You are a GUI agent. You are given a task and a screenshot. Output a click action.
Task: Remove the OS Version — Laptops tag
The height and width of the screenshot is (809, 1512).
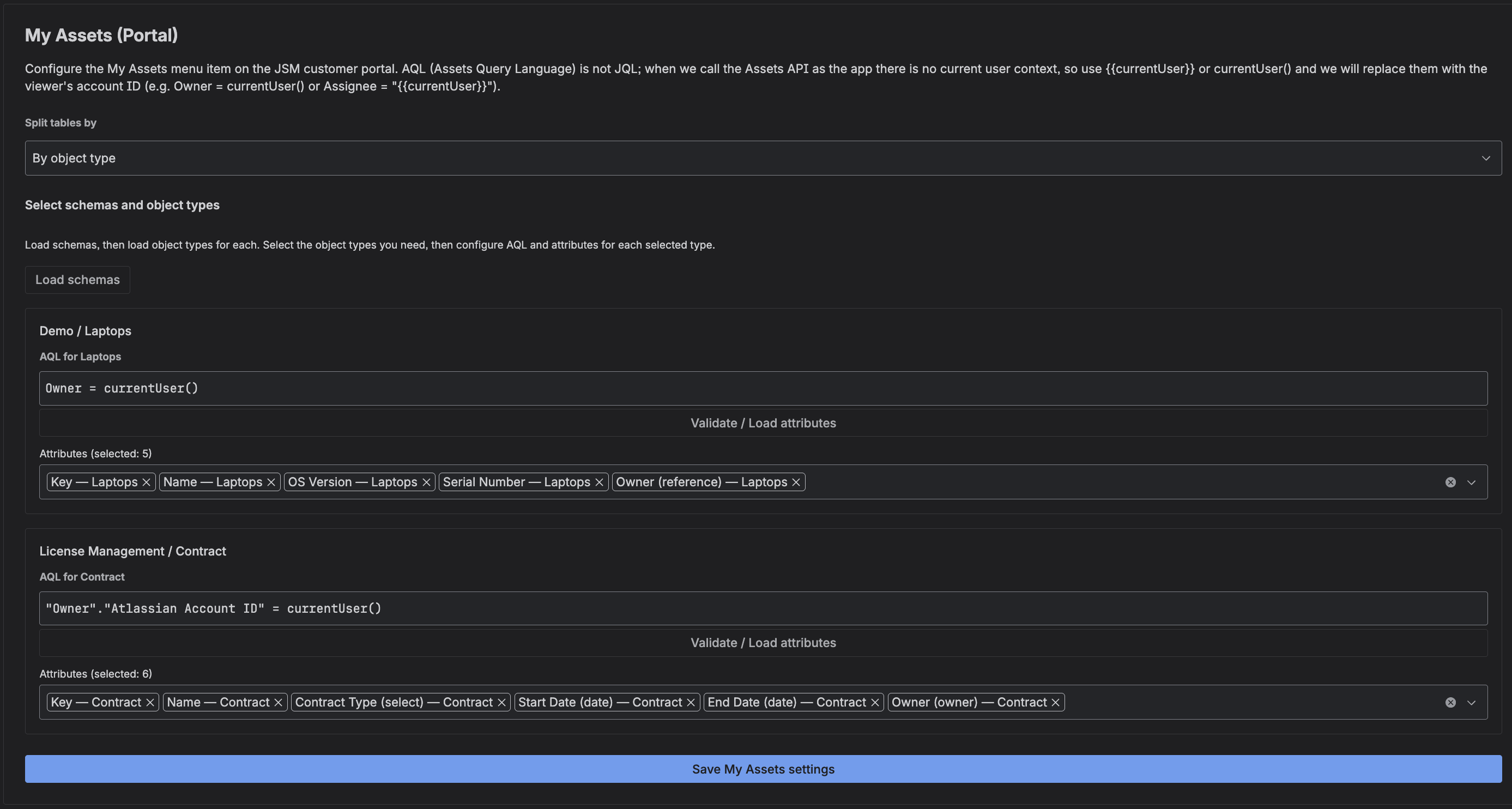426,482
